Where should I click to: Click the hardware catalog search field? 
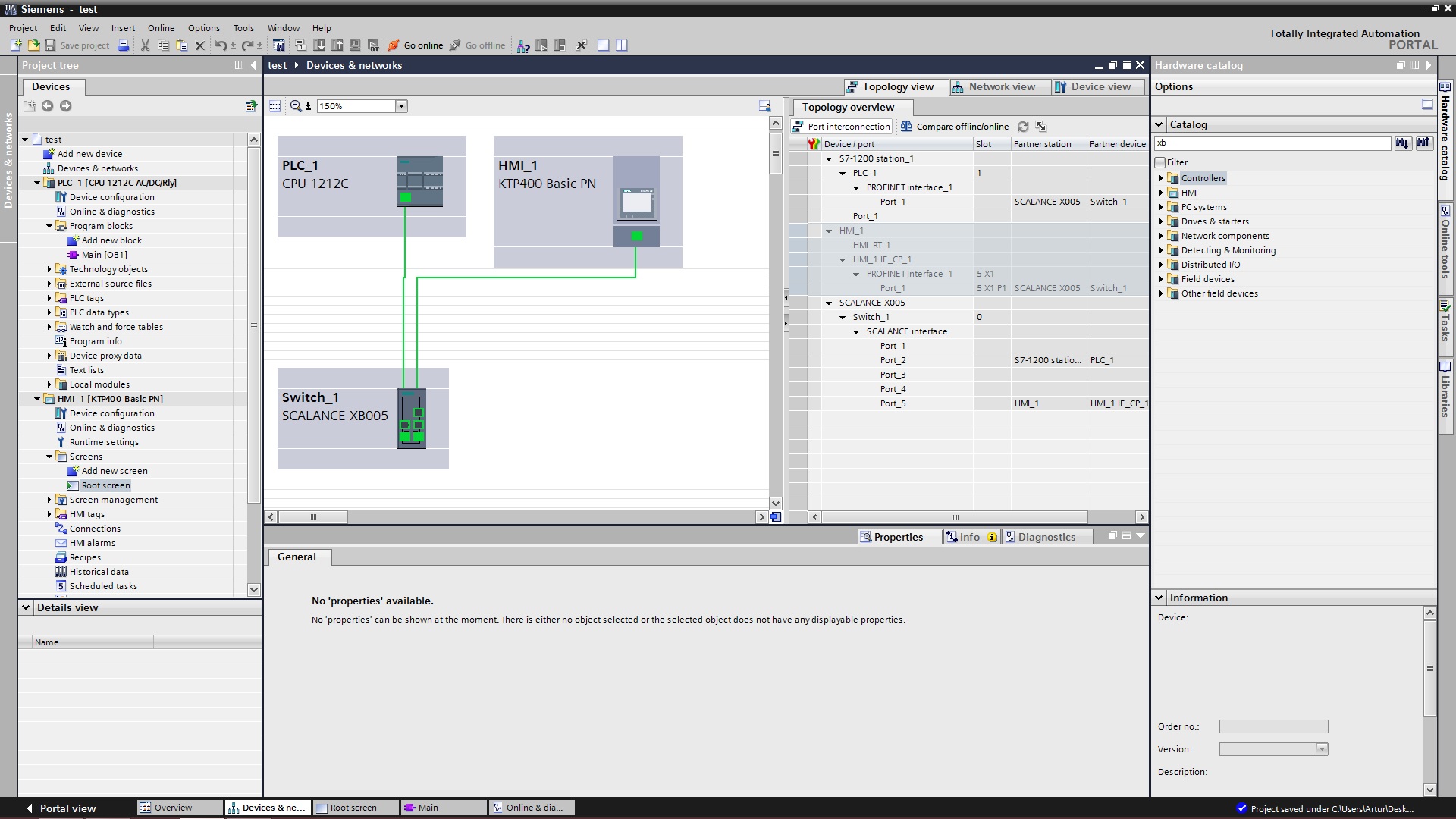point(1272,143)
